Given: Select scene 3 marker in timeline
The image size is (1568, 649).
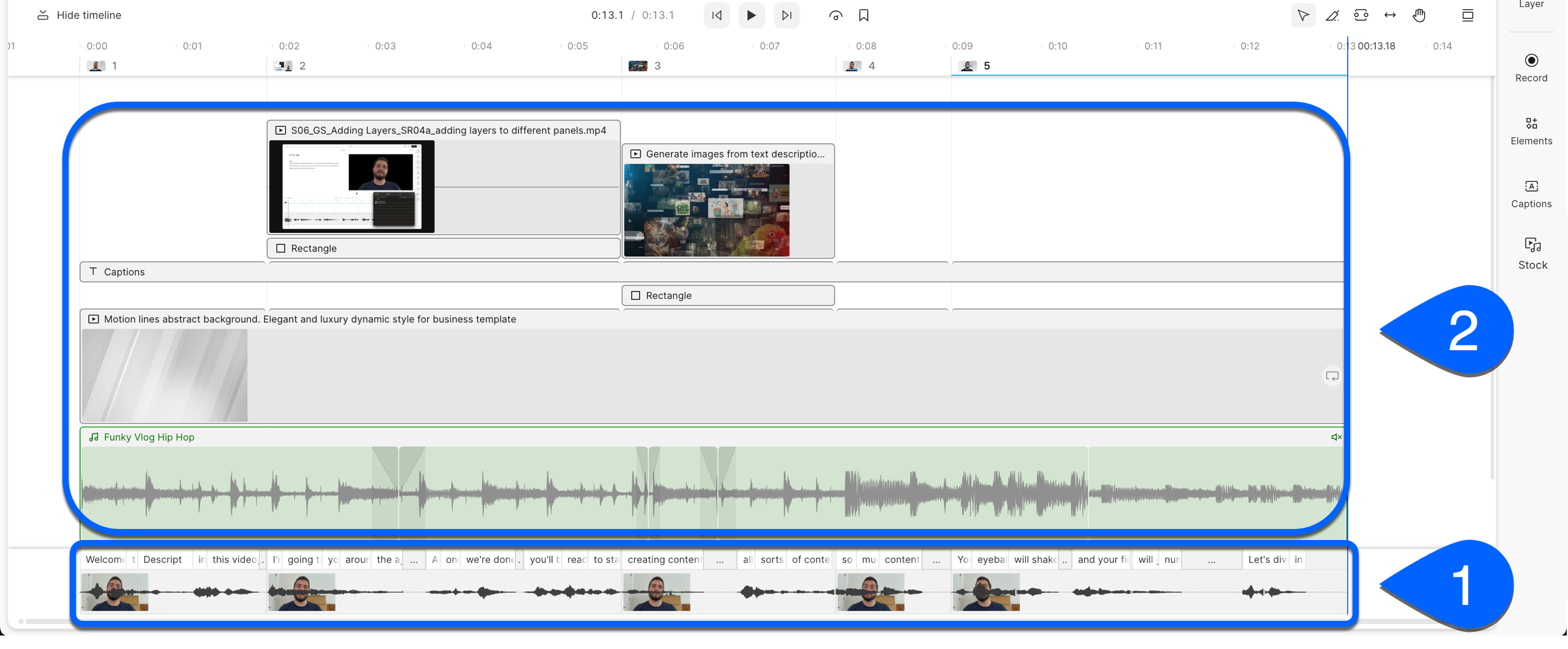Looking at the screenshot, I should tap(646, 66).
